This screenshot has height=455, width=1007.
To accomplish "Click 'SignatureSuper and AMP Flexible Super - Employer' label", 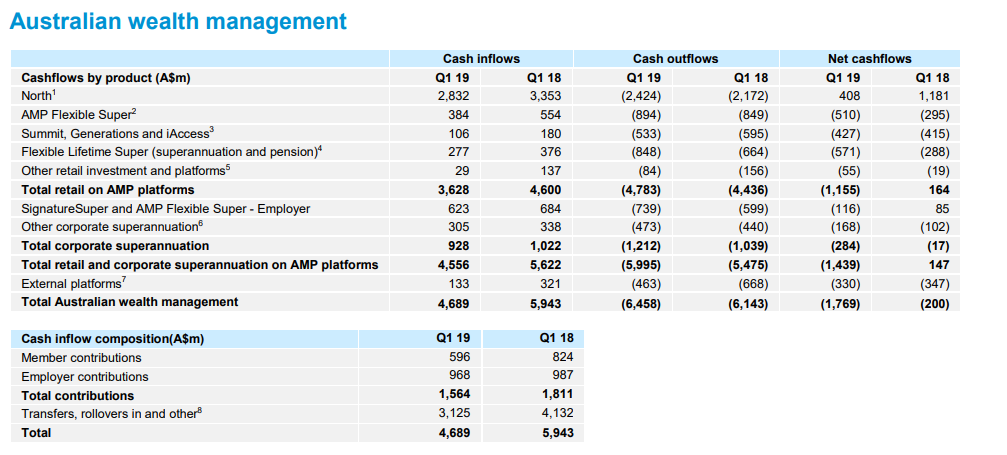I will pos(166,208).
